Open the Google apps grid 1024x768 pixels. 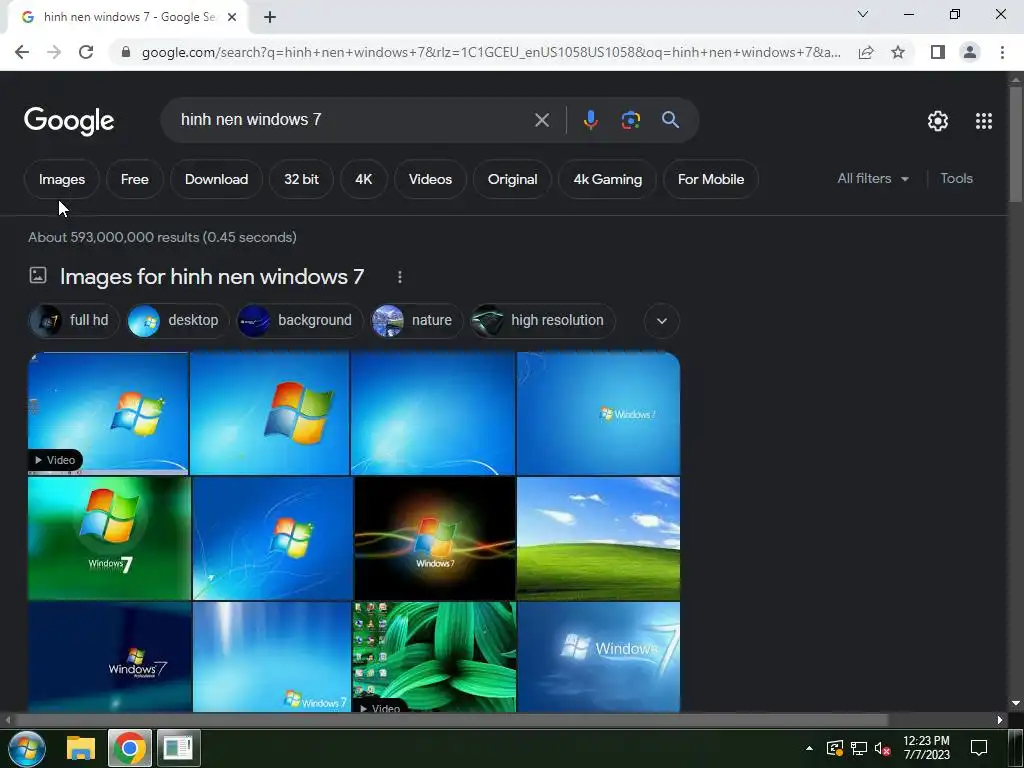(x=984, y=121)
